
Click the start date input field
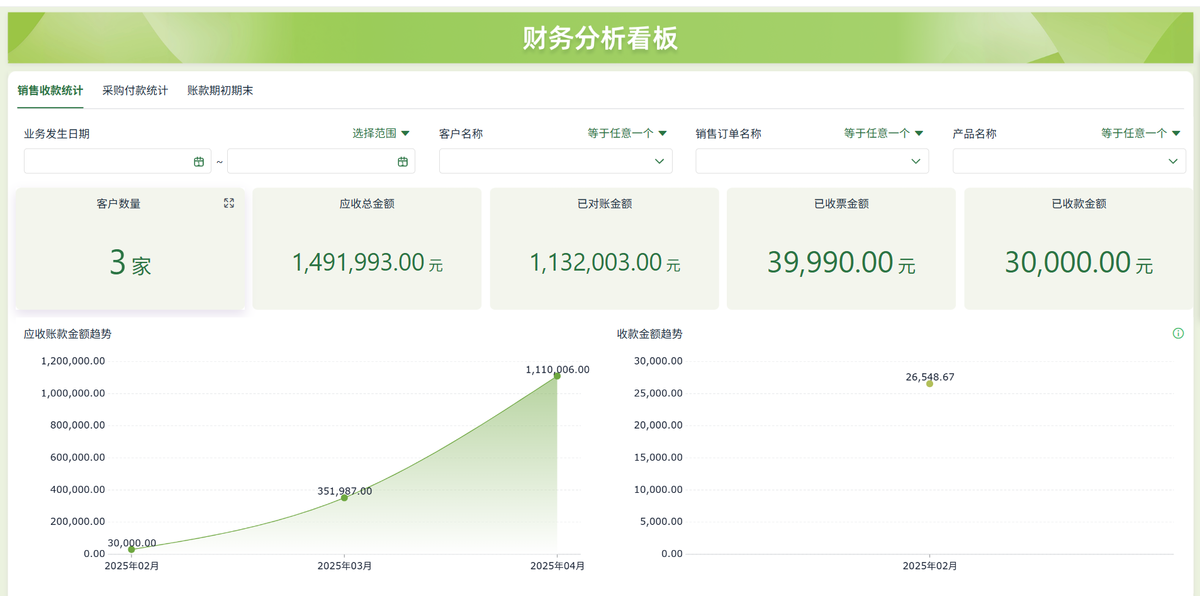click(x=118, y=161)
